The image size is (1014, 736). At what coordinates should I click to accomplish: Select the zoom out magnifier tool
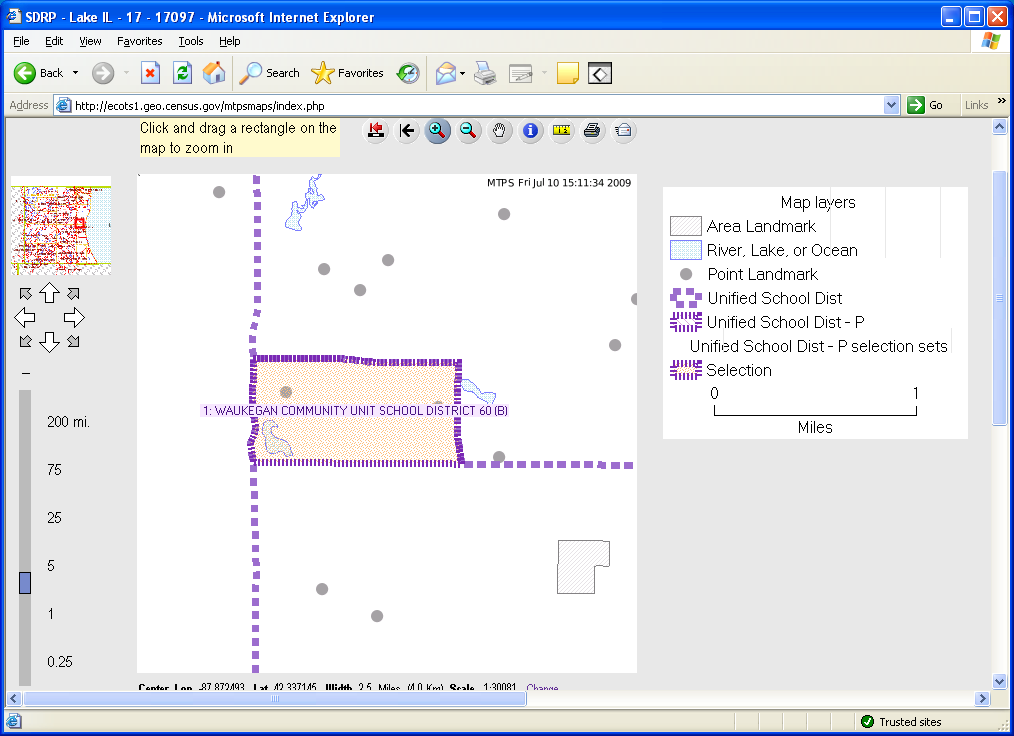pos(468,131)
